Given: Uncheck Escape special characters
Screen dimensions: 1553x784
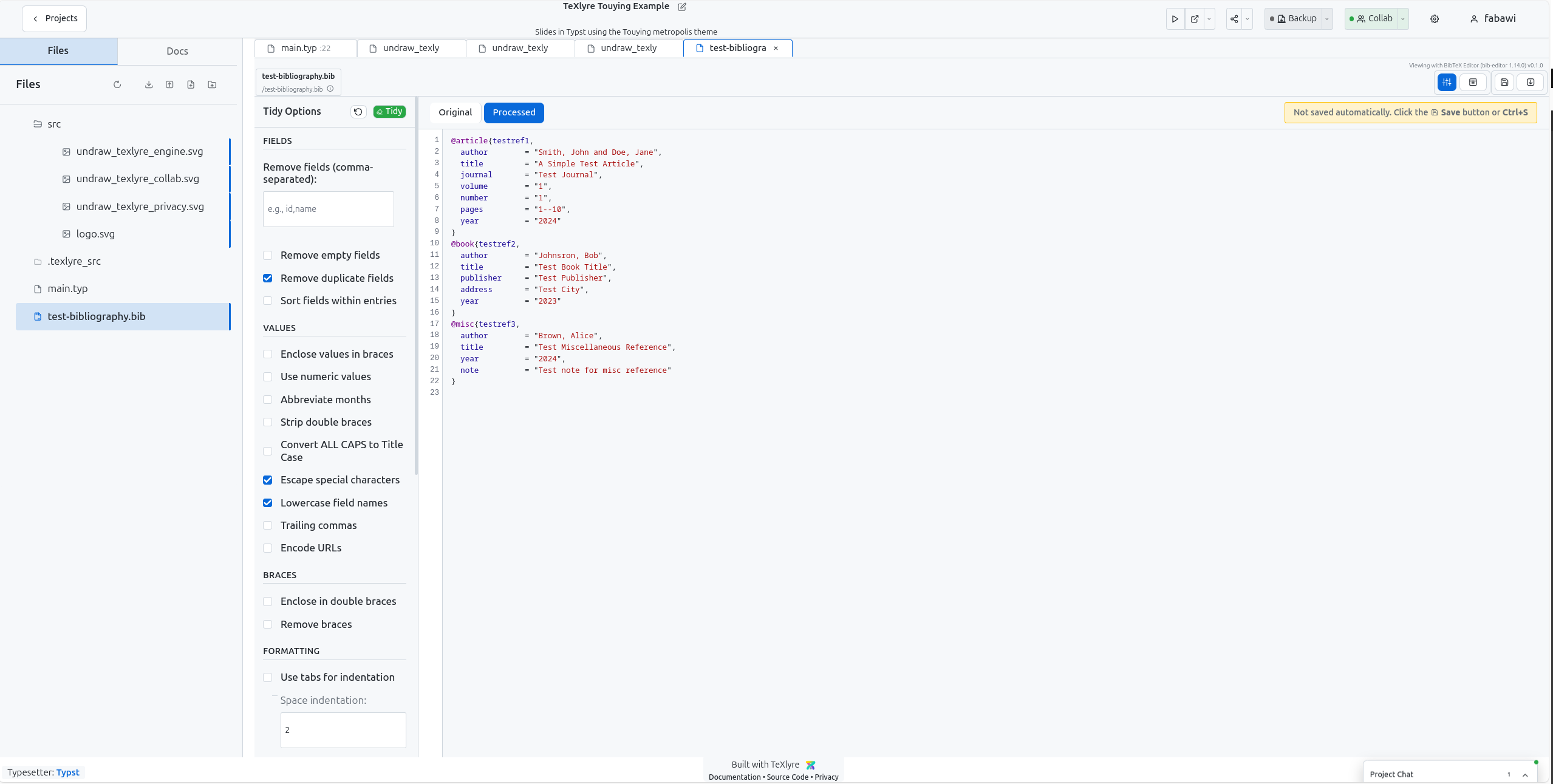Looking at the screenshot, I should [268, 480].
